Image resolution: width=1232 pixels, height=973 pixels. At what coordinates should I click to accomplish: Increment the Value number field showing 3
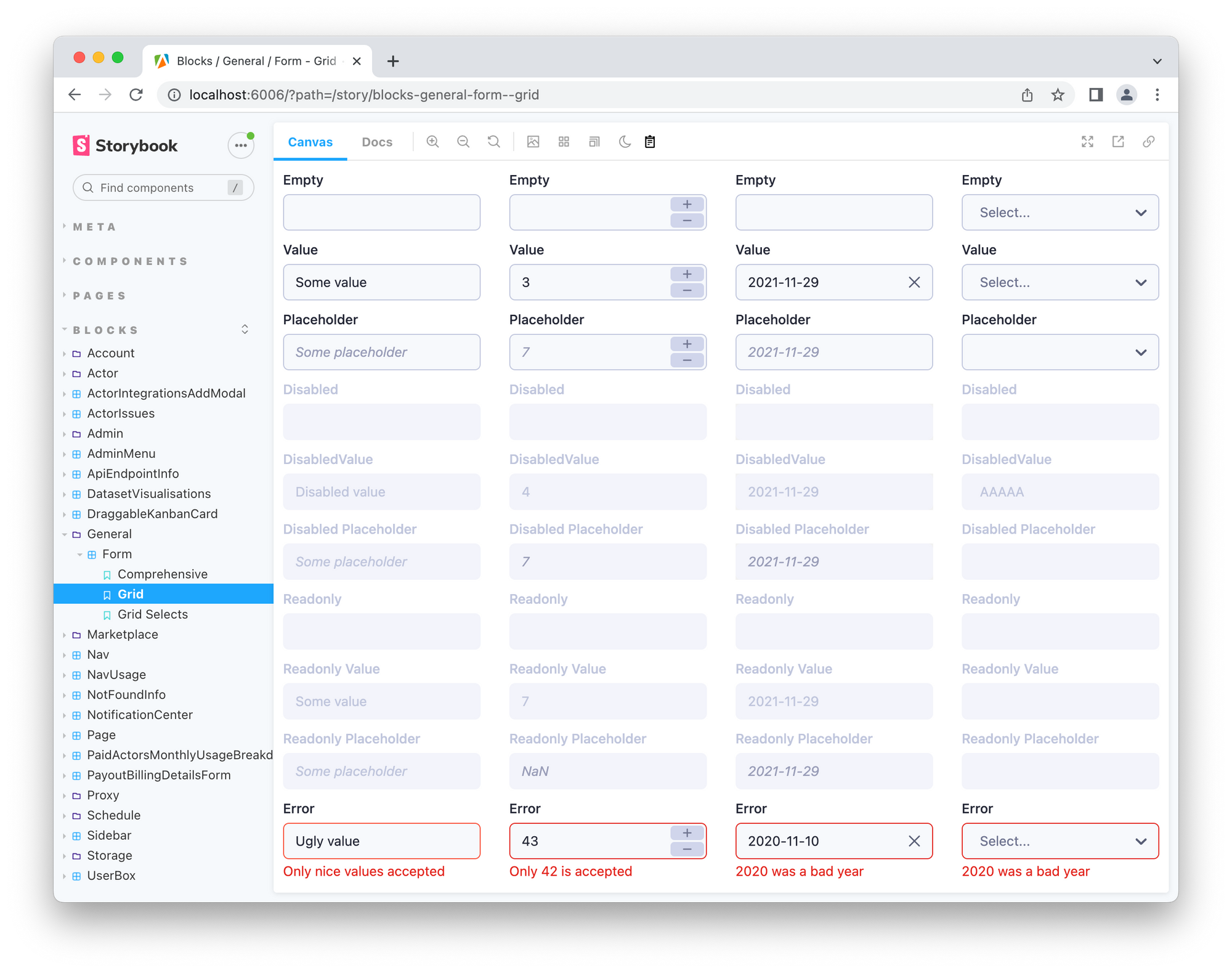pos(687,274)
